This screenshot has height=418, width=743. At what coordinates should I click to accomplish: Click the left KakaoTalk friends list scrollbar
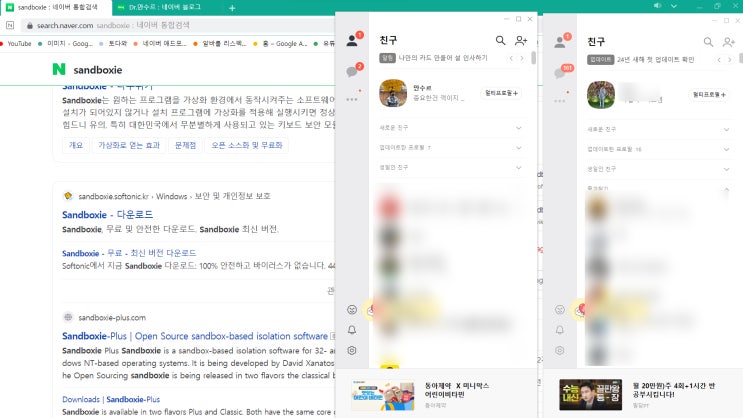click(x=534, y=58)
